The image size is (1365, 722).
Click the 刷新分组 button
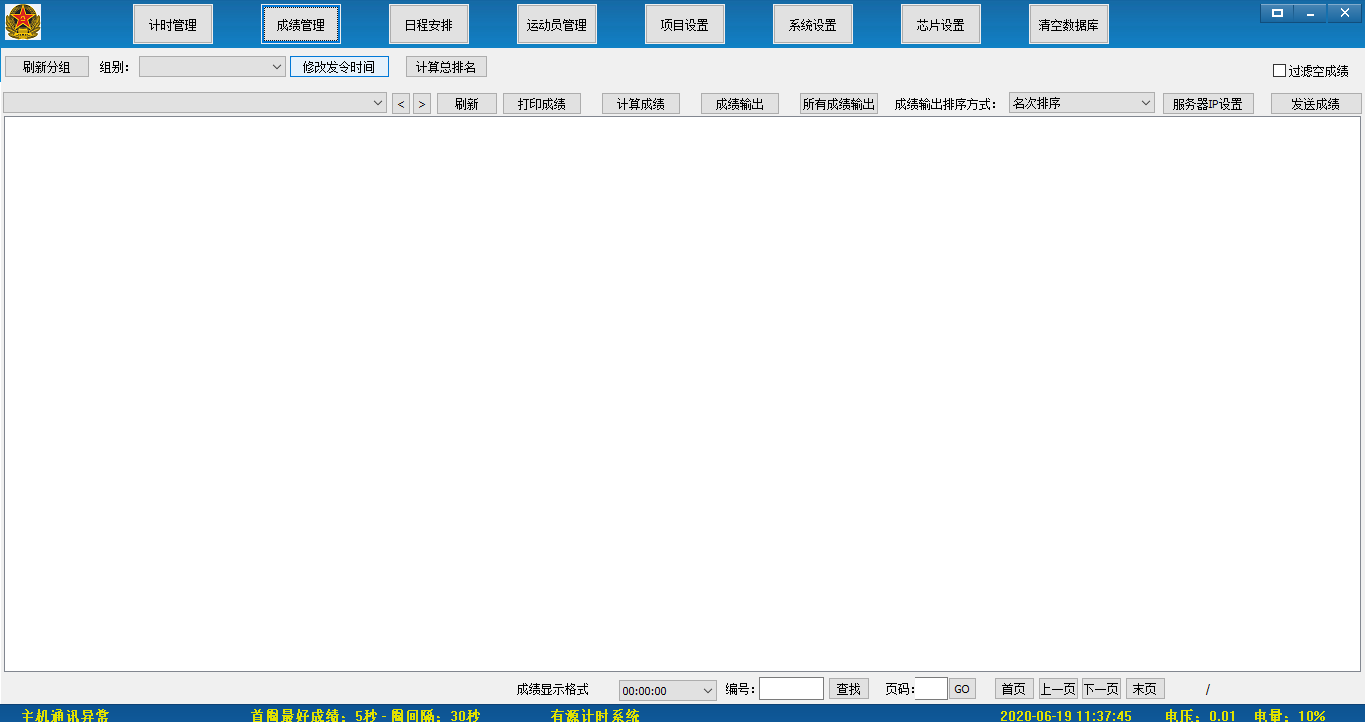(x=47, y=67)
